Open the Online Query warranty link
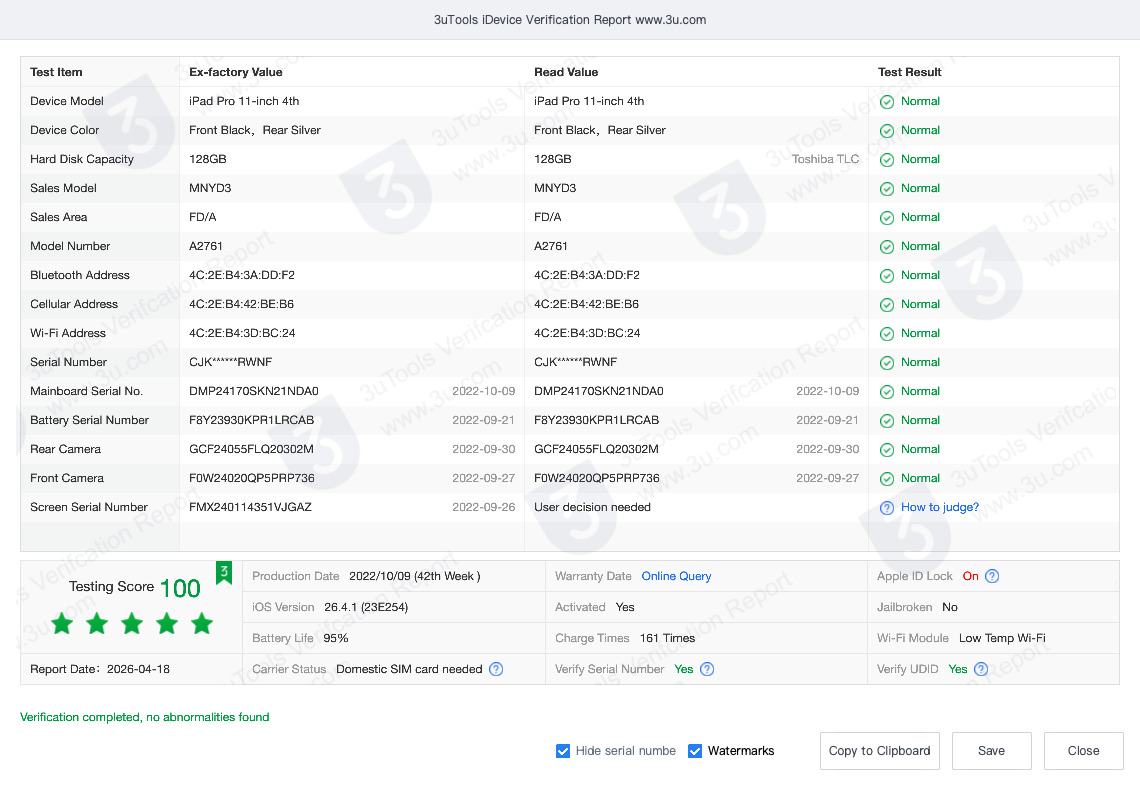Screen dimensions: 1140x786 click(676, 576)
